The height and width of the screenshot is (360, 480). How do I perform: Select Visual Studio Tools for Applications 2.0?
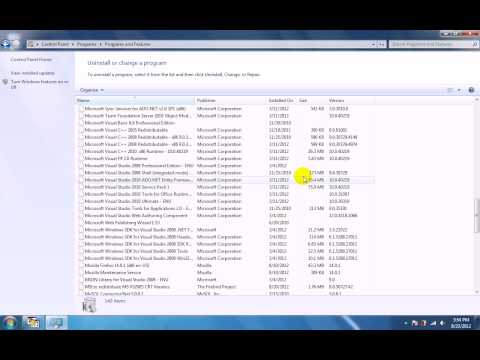(x=226, y=208)
